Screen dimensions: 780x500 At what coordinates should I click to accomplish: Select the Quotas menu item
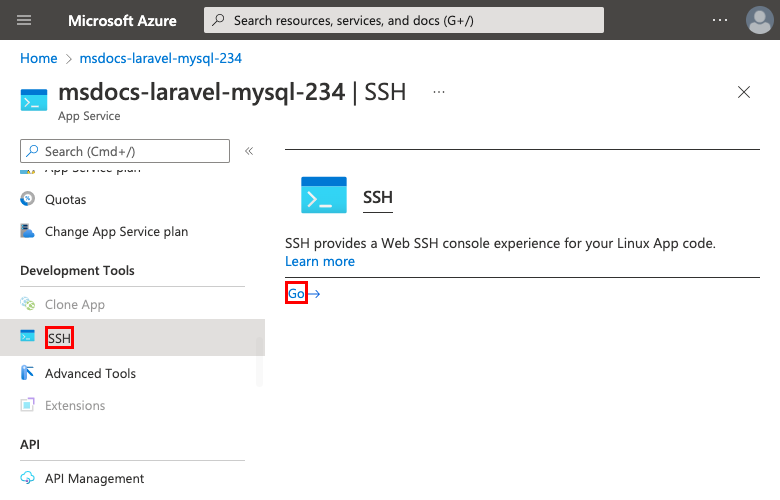(x=65, y=199)
